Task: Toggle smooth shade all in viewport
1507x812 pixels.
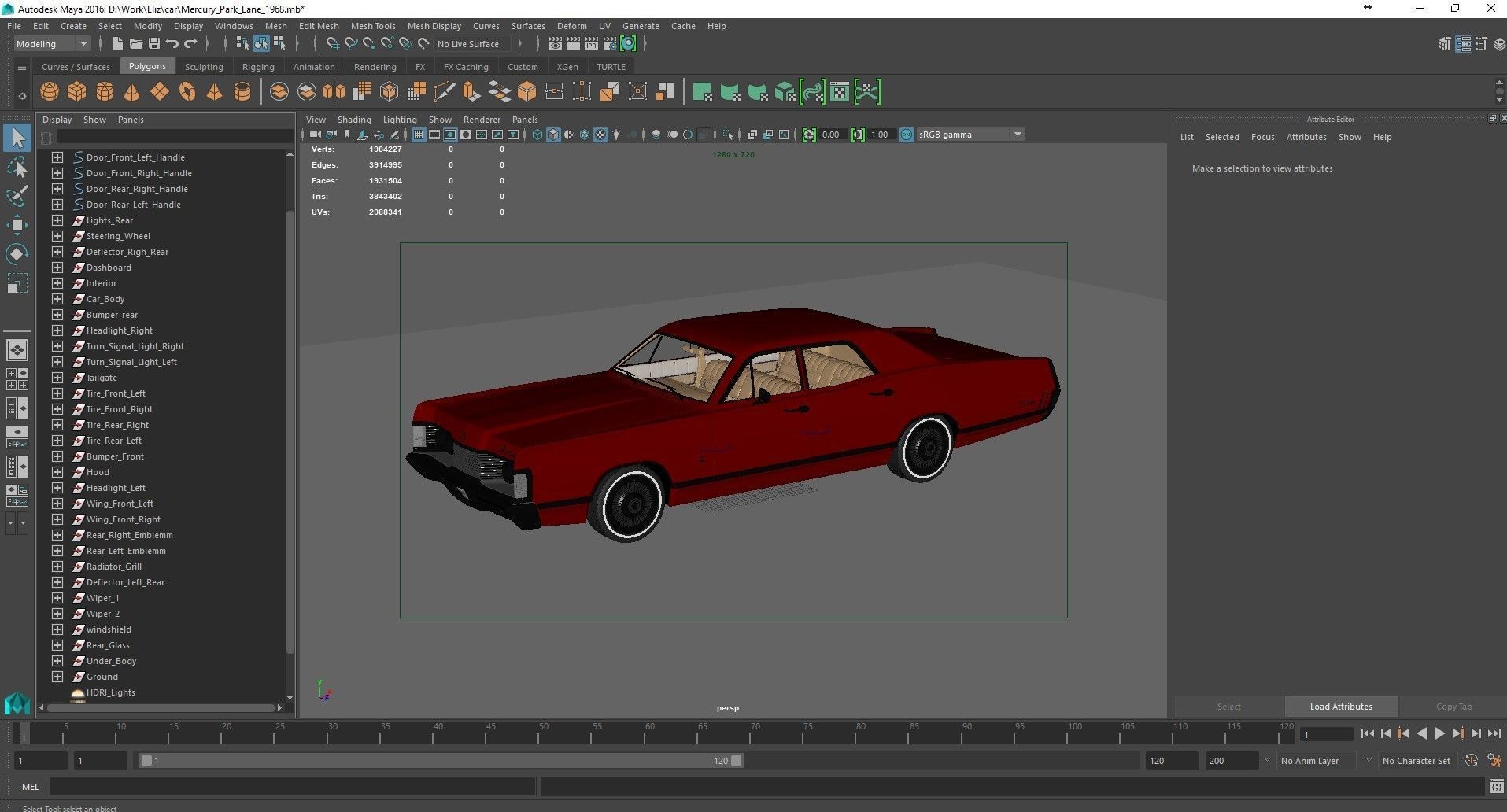Action: 553,135
